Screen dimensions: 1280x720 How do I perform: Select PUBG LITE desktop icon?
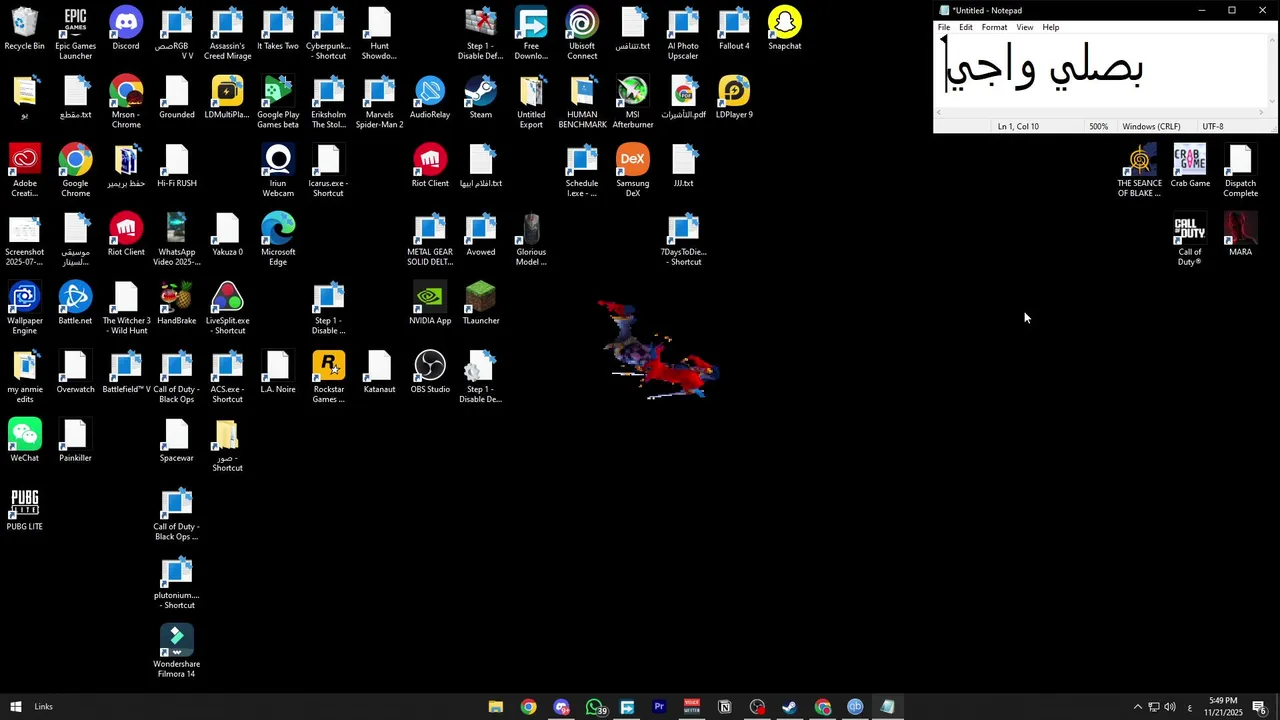25,509
